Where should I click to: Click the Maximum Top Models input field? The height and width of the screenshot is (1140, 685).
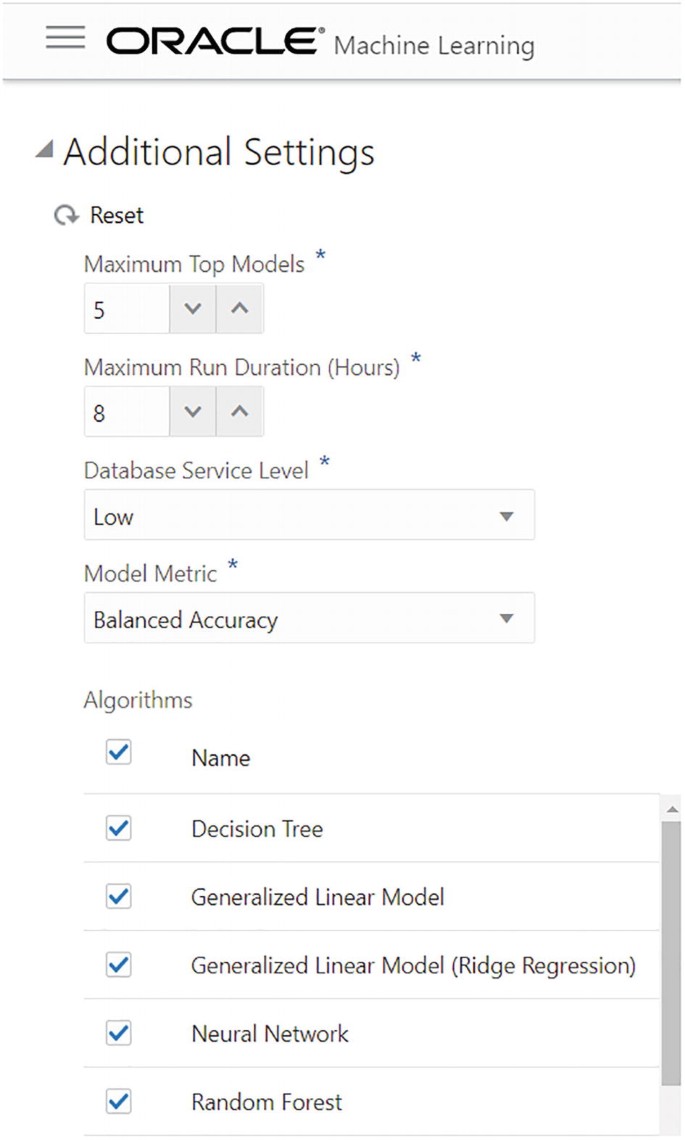(x=126, y=310)
